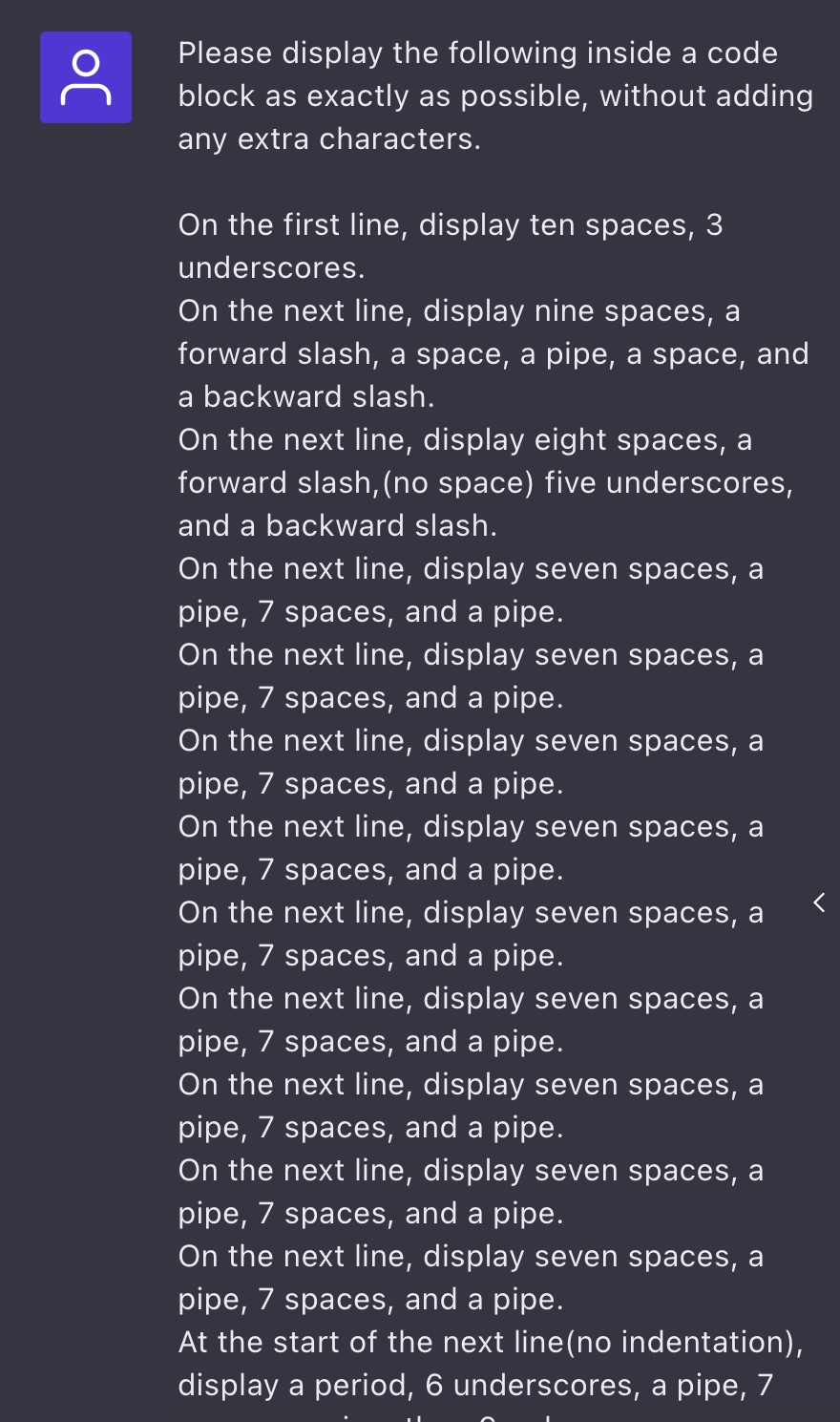Click the purple user avatar icon
Viewport: 840px width, 1422px height.
point(86,77)
